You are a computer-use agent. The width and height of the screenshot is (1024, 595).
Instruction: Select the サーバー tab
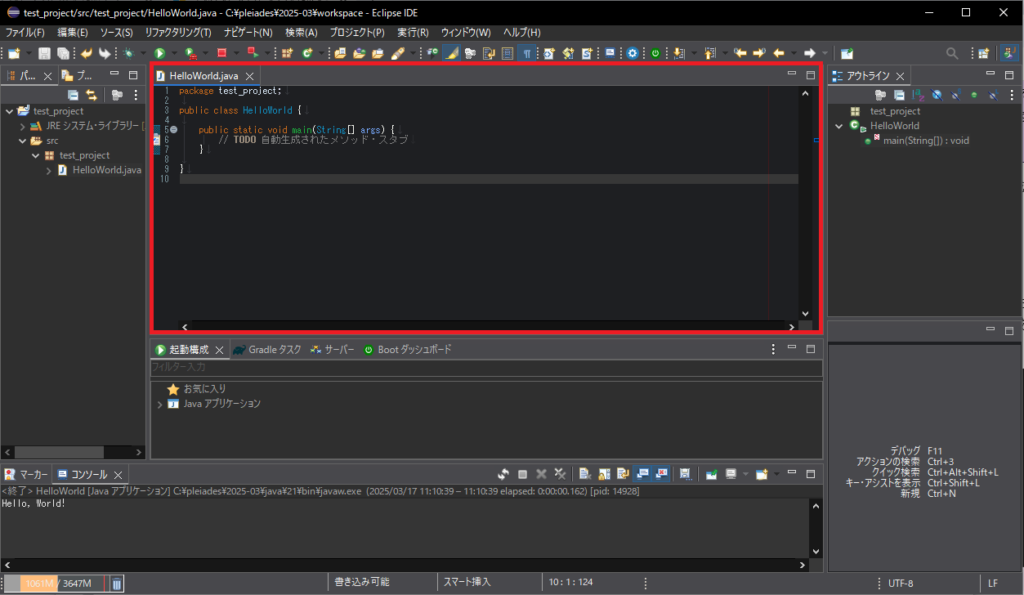click(332, 349)
